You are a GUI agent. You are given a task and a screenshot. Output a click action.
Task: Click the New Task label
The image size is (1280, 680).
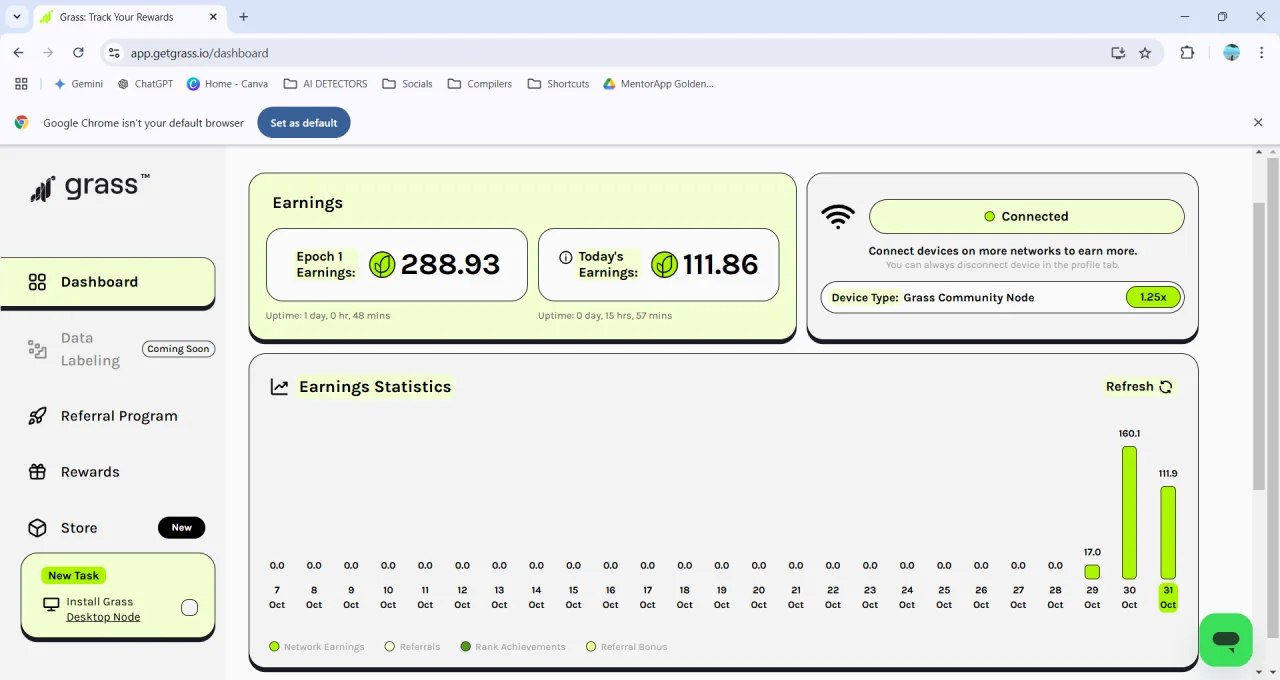(74, 576)
